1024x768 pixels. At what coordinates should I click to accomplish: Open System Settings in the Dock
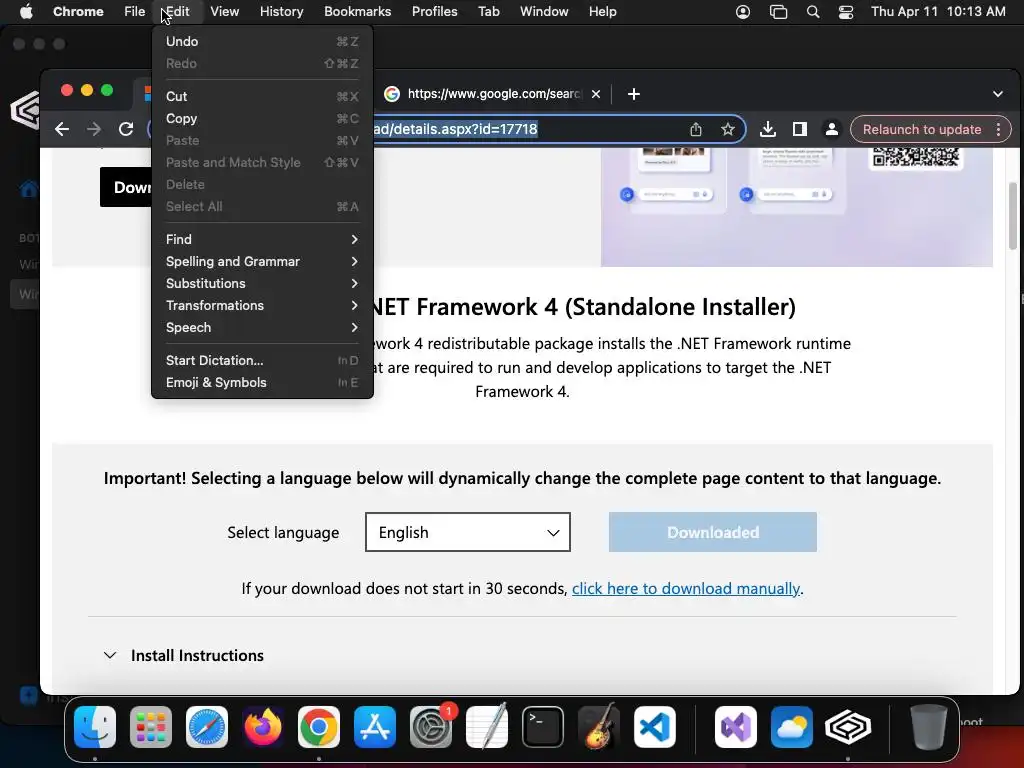(431, 727)
